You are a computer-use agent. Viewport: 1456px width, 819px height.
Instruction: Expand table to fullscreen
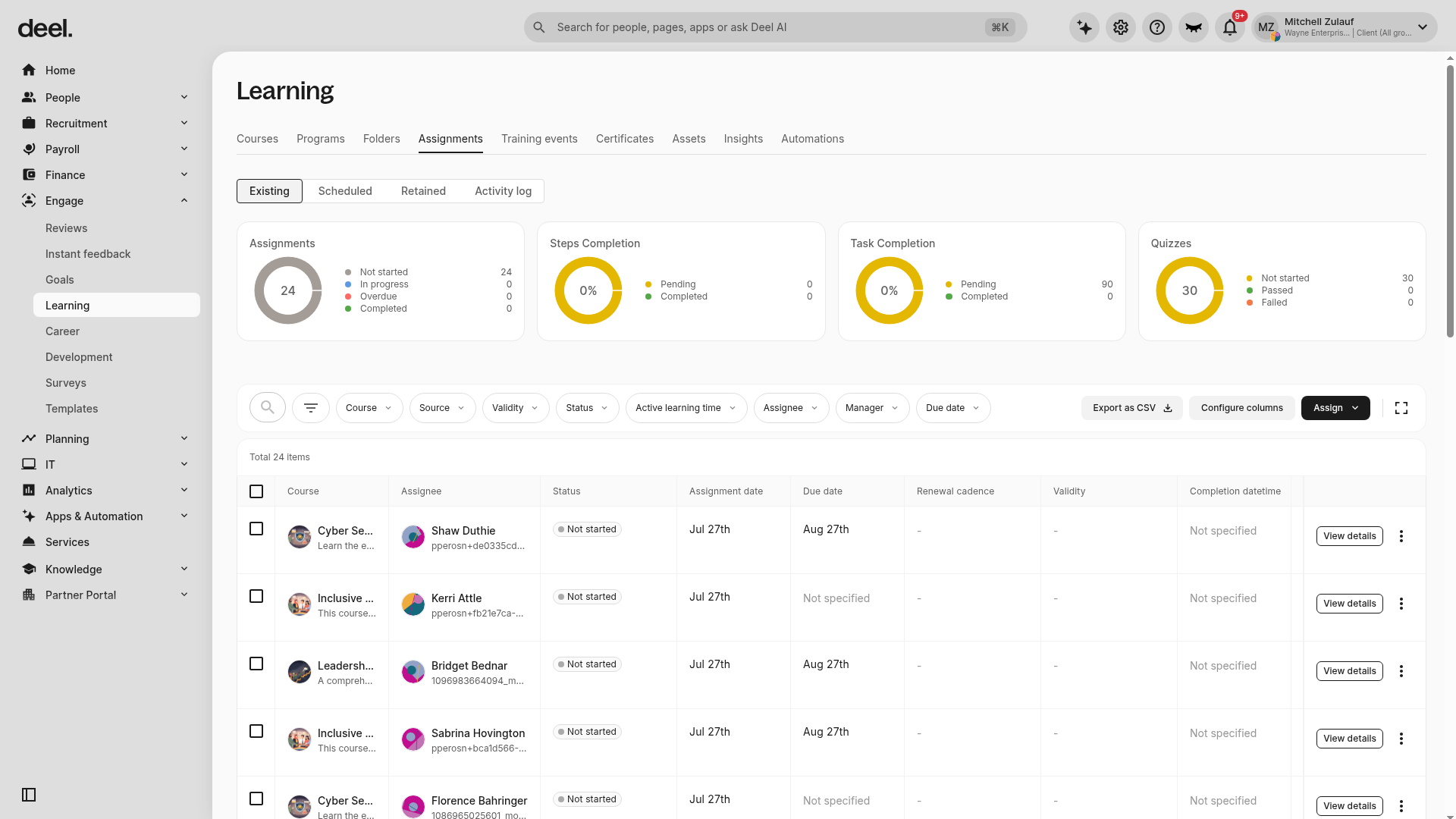click(x=1401, y=408)
